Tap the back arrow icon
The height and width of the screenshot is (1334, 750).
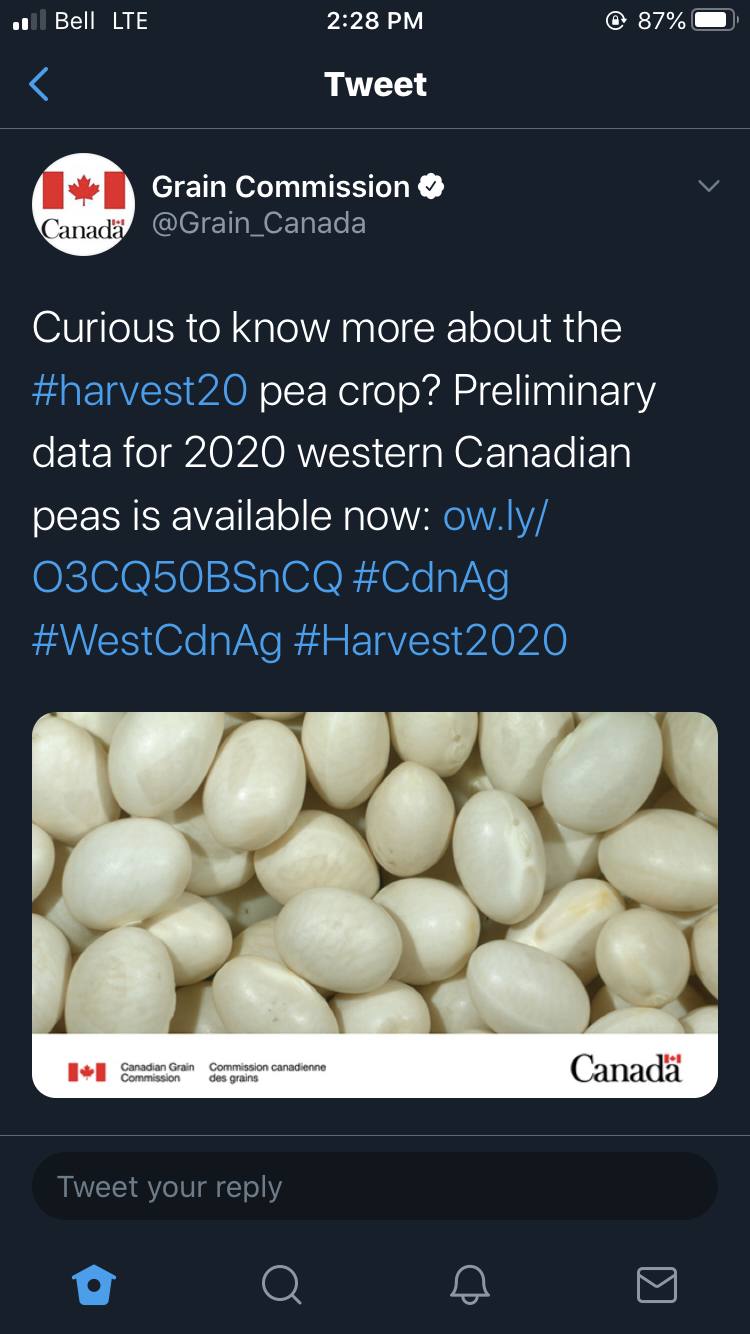[39, 84]
